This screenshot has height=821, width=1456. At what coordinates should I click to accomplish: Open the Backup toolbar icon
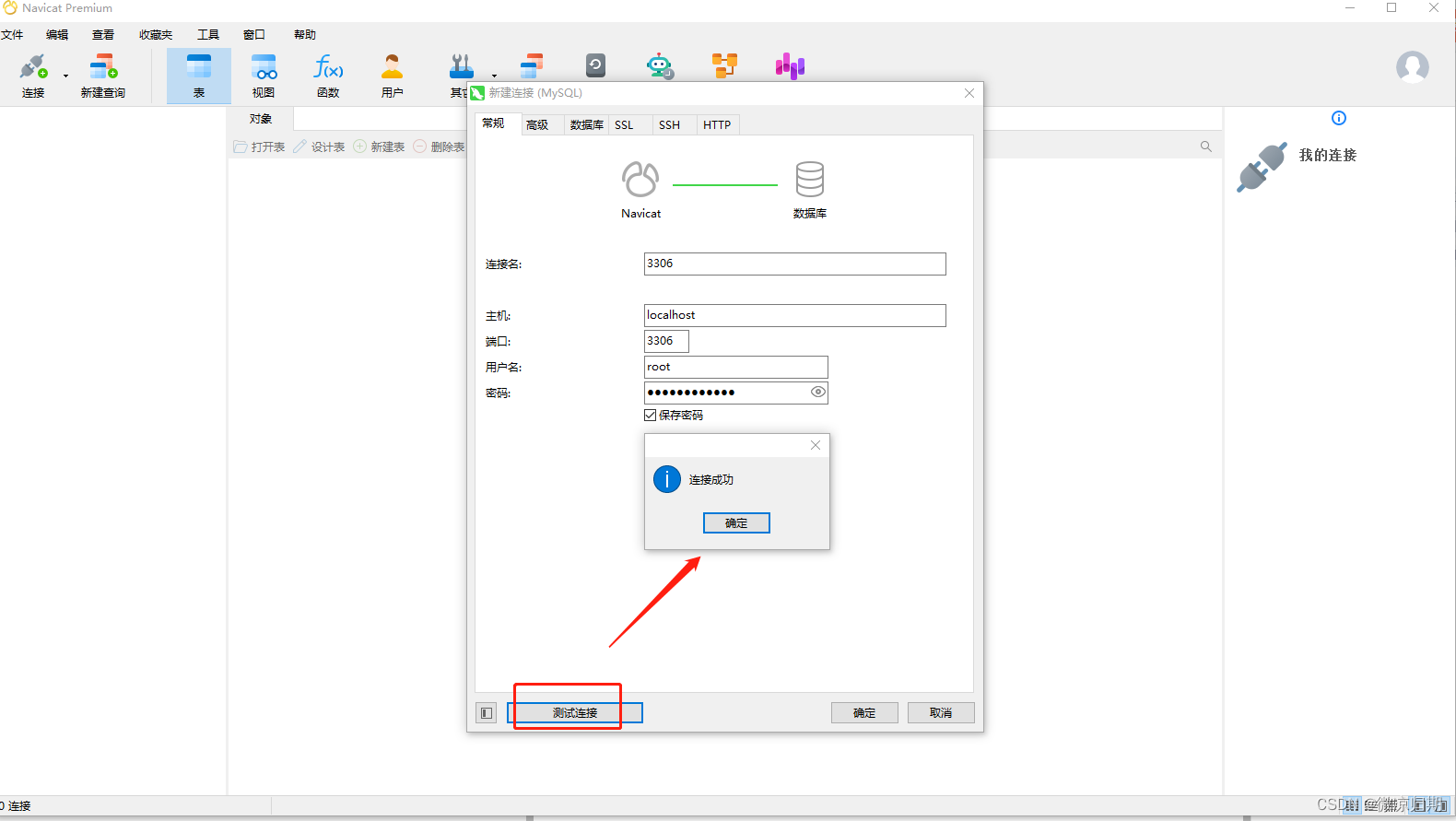[x=595, y=65]
